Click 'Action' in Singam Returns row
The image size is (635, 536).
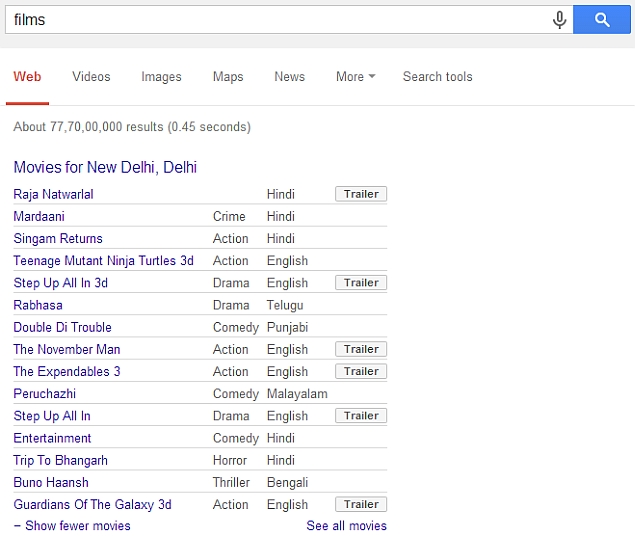click(231, 238)
